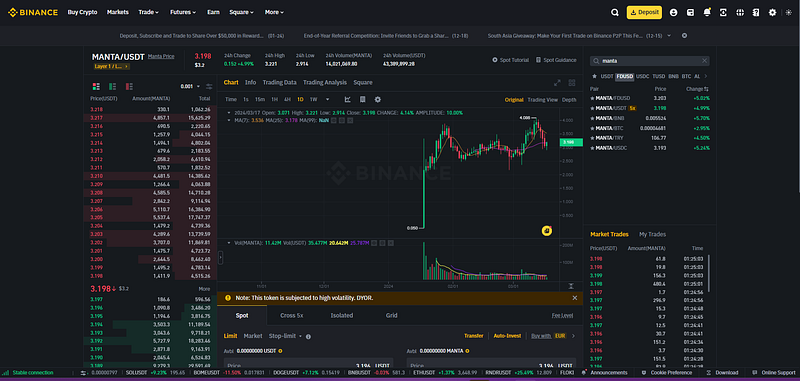Switch chart to Depth view

click(569, 100)
